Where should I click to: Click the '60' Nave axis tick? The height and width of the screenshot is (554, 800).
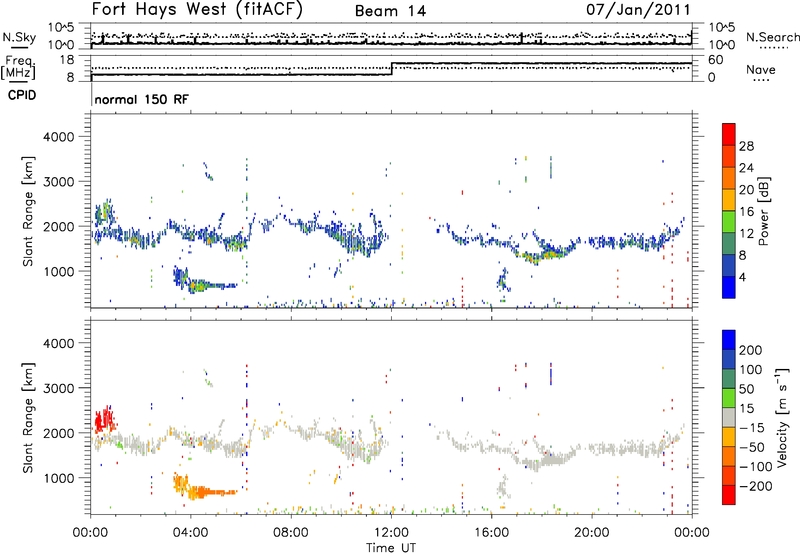click(x=716, y=60)
